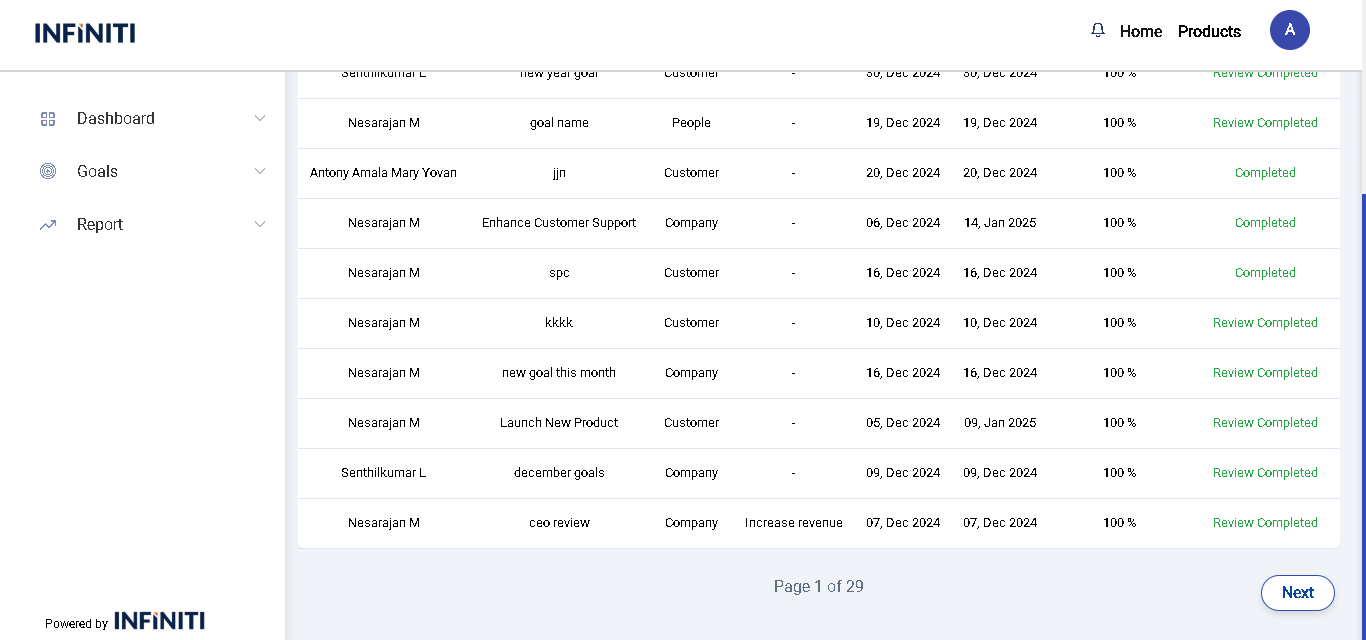1366x640 pixels.
Task: Click the december goals row name
Action: (559, 473)
